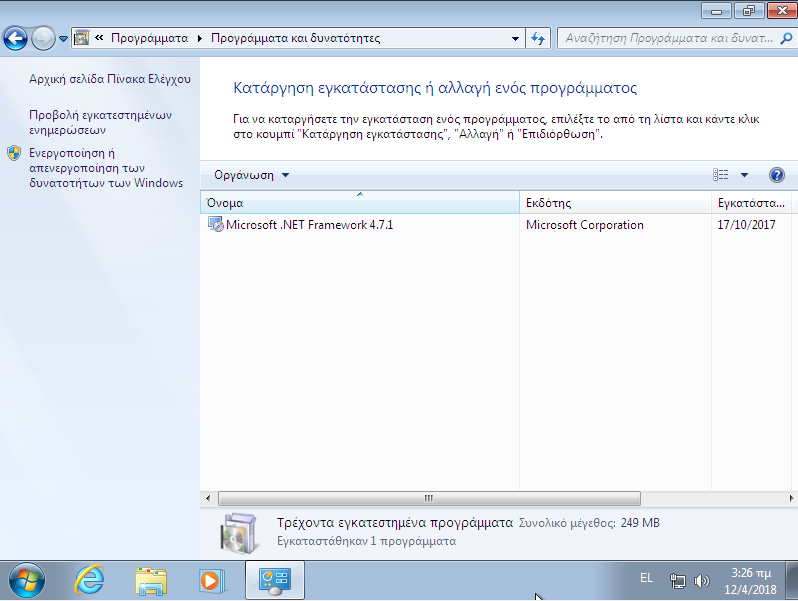Viewport: 798px width, 601px height.
Task: Launch Internet Explorer from taskbar
Action: coord(90,580)
